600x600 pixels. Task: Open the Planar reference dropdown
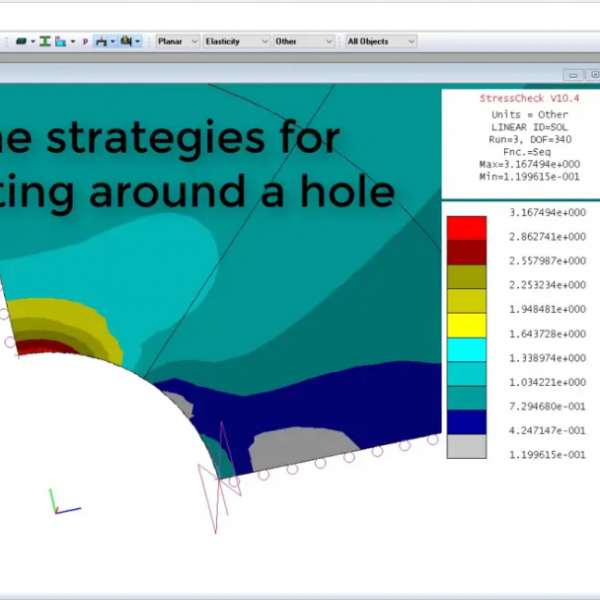click(x=178, y=41)
